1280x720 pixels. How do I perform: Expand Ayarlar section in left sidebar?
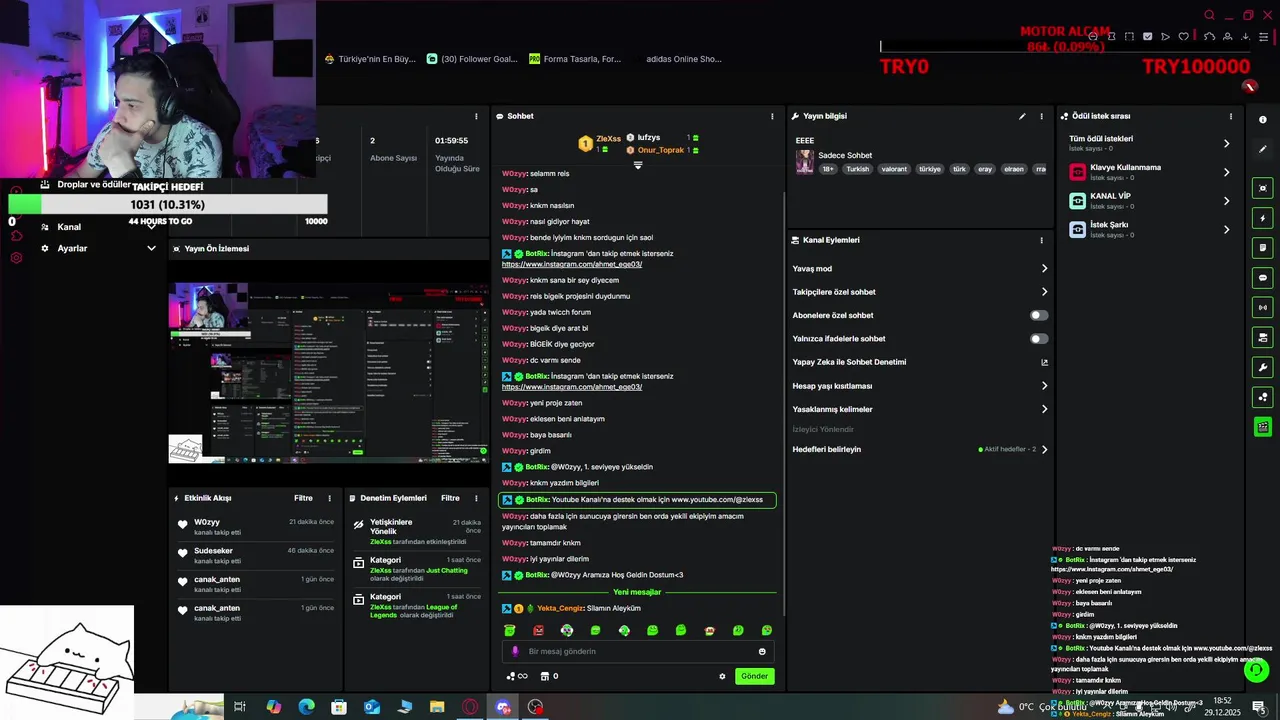tap(151, 248)
